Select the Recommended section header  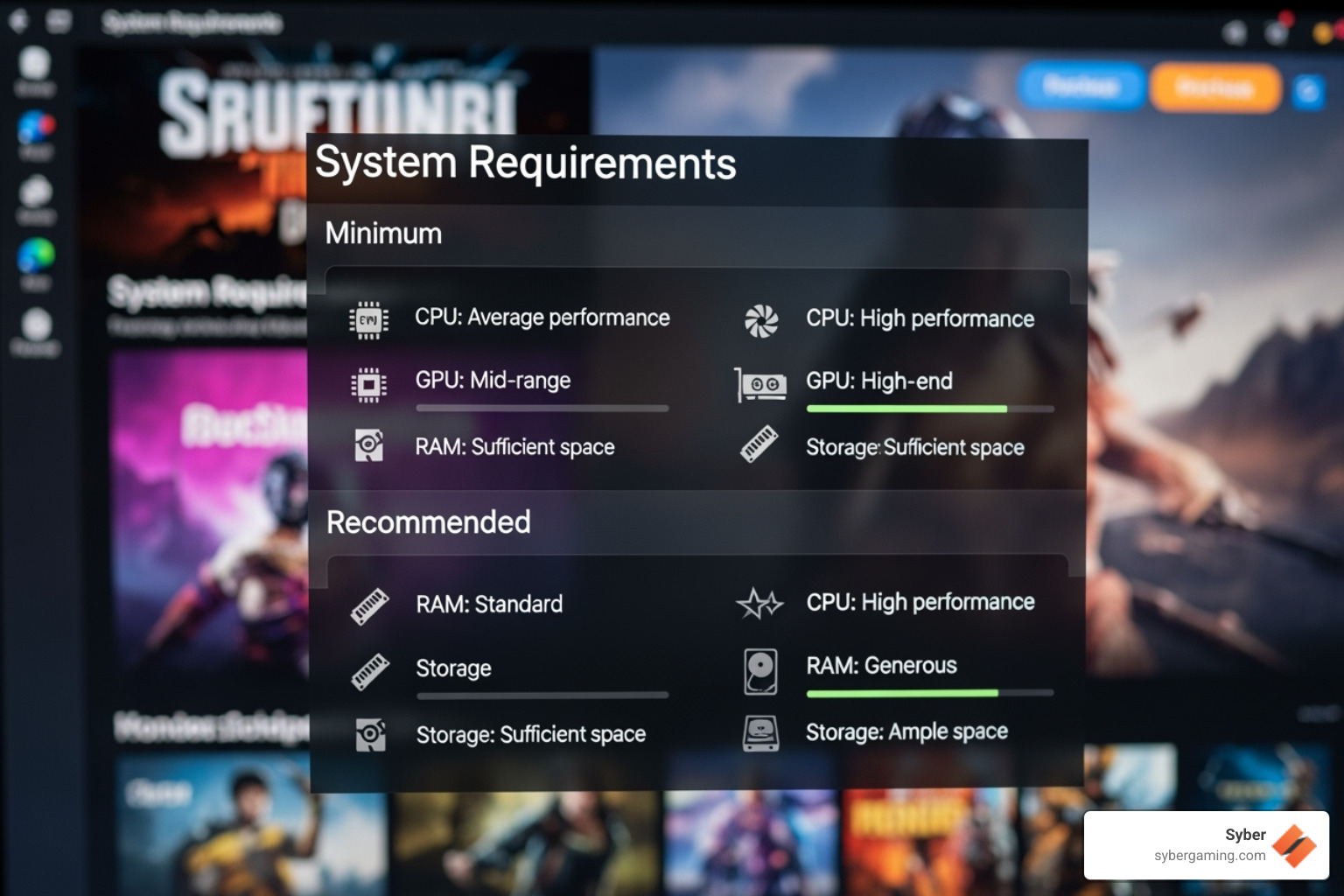coord(428,521)
